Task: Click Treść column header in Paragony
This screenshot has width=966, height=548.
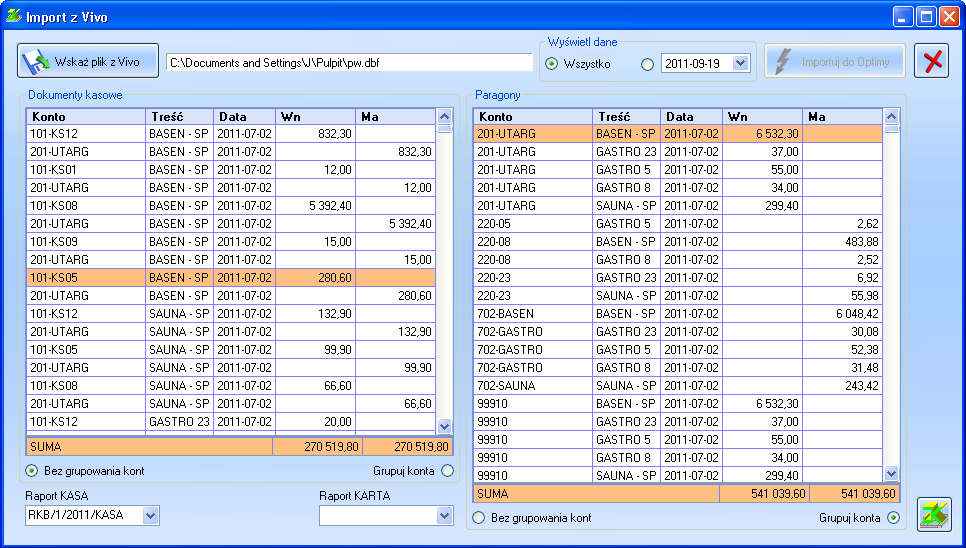Action: [627, 116]
